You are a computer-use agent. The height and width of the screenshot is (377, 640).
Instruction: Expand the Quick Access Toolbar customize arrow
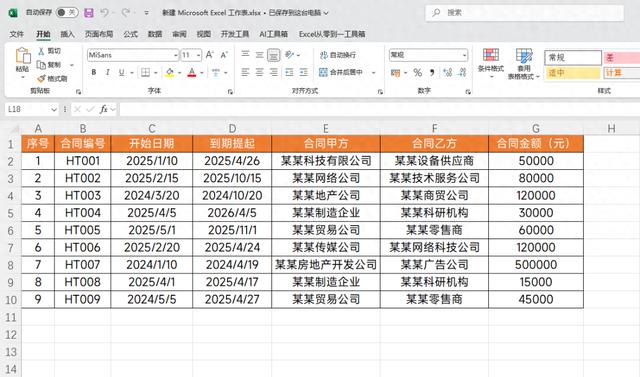click(146, 13)
